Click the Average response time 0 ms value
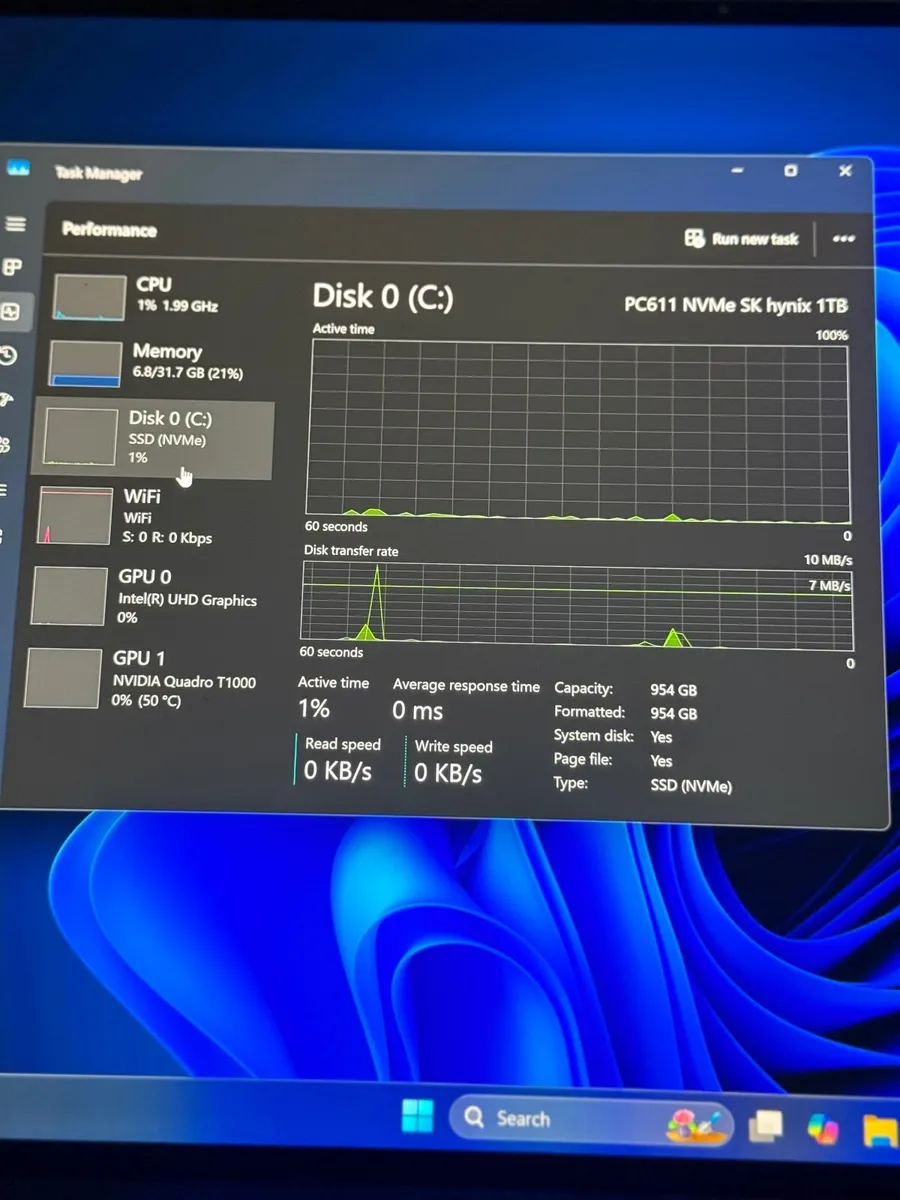 (417, 711)
